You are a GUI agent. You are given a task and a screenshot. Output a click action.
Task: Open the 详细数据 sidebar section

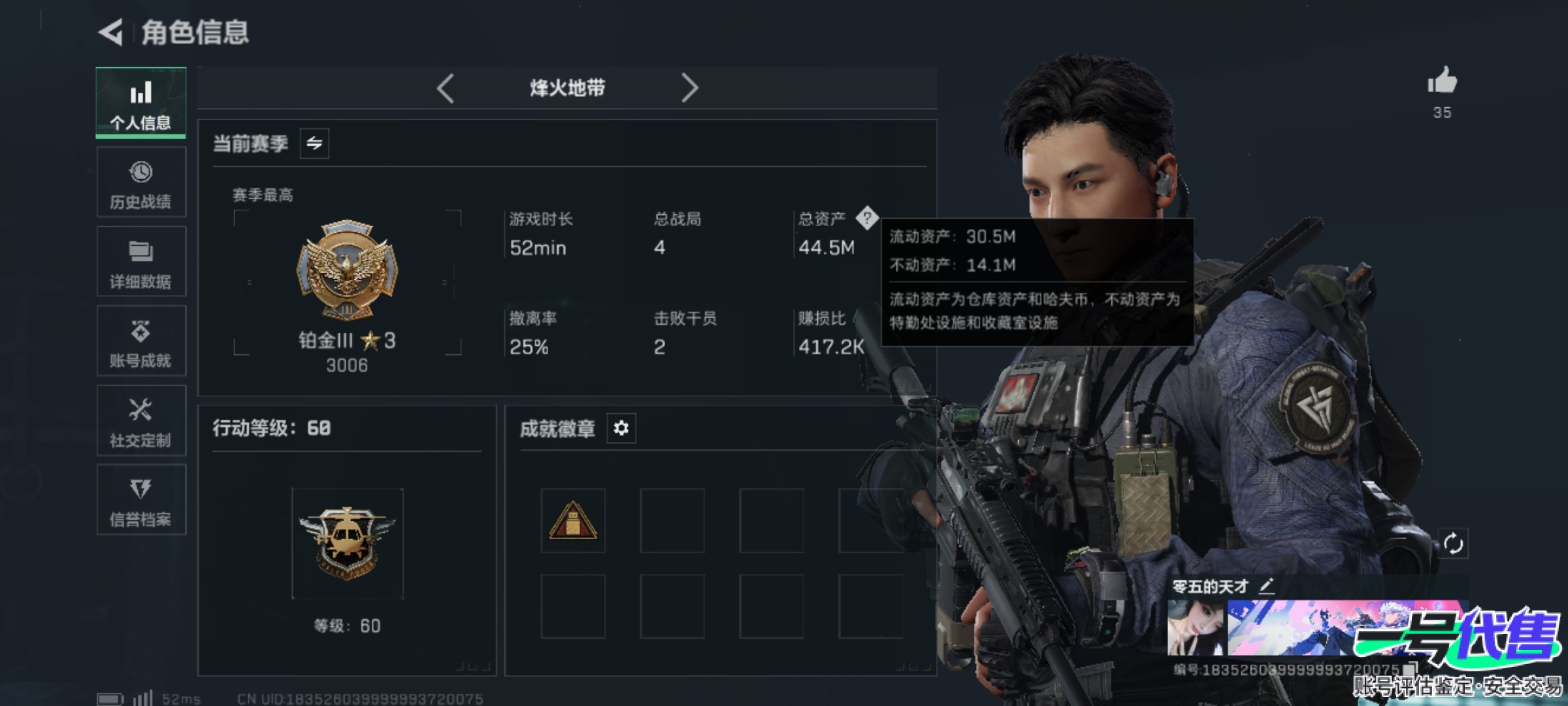tap(141, 261)
